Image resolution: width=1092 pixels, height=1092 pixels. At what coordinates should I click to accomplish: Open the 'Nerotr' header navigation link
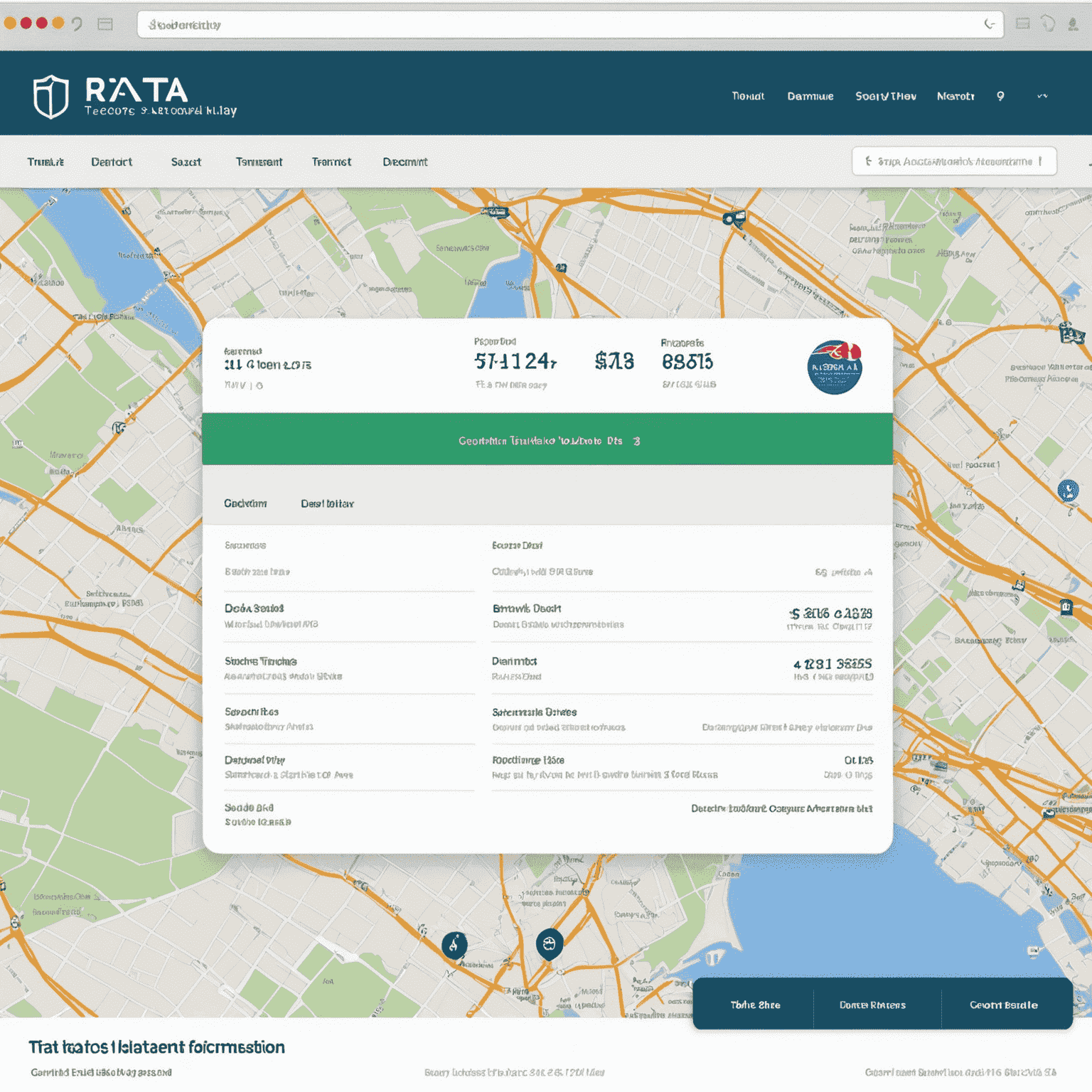point(955,96)
